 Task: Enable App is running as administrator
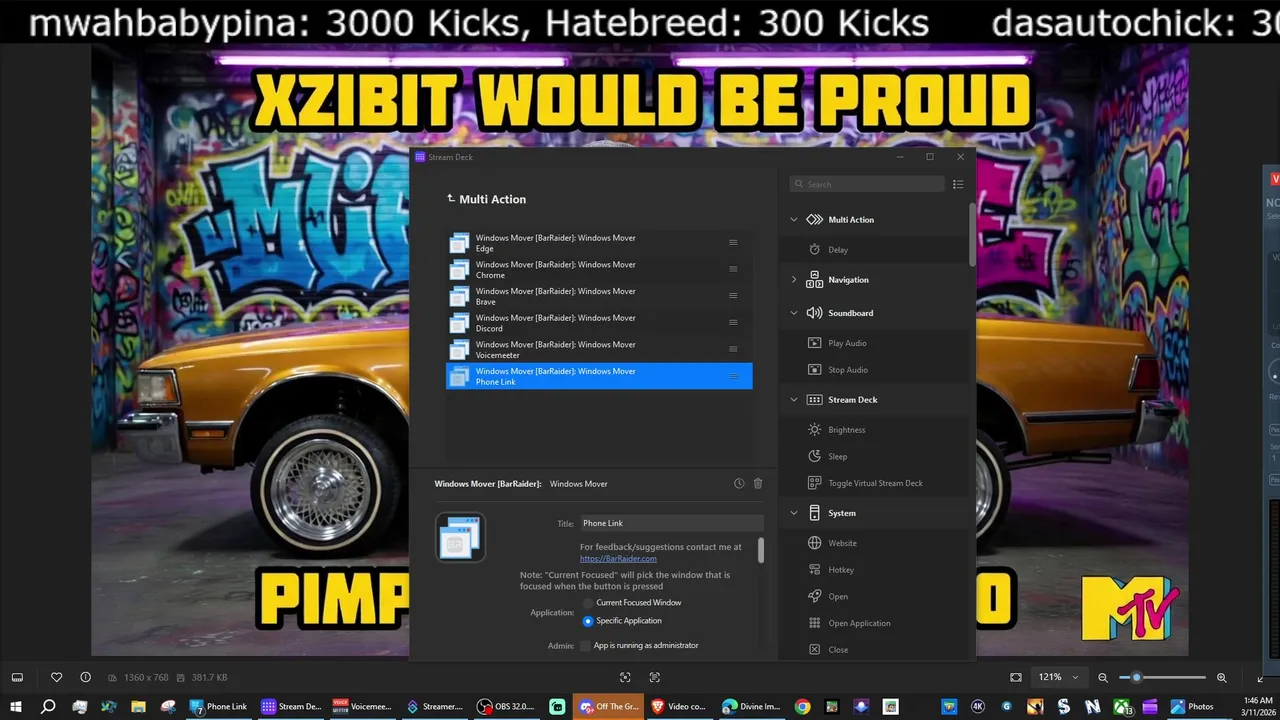coord(586,646)
